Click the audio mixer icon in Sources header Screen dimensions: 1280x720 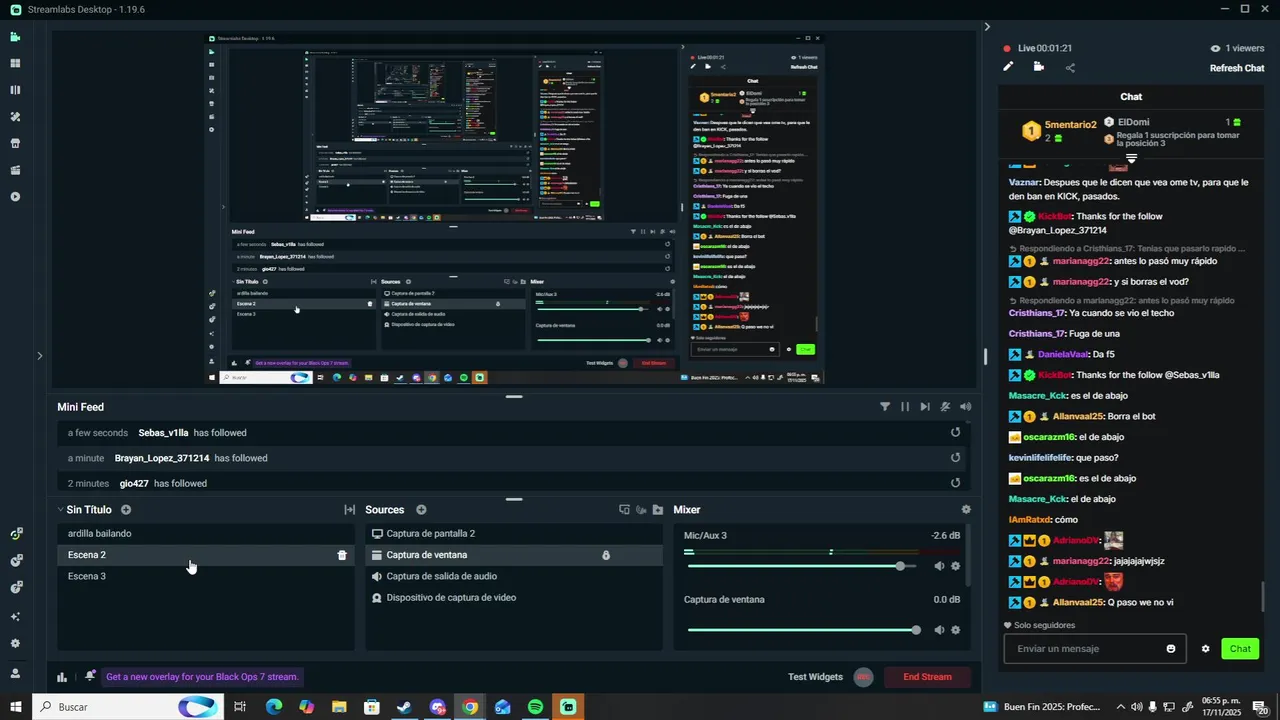pos(641,510)
